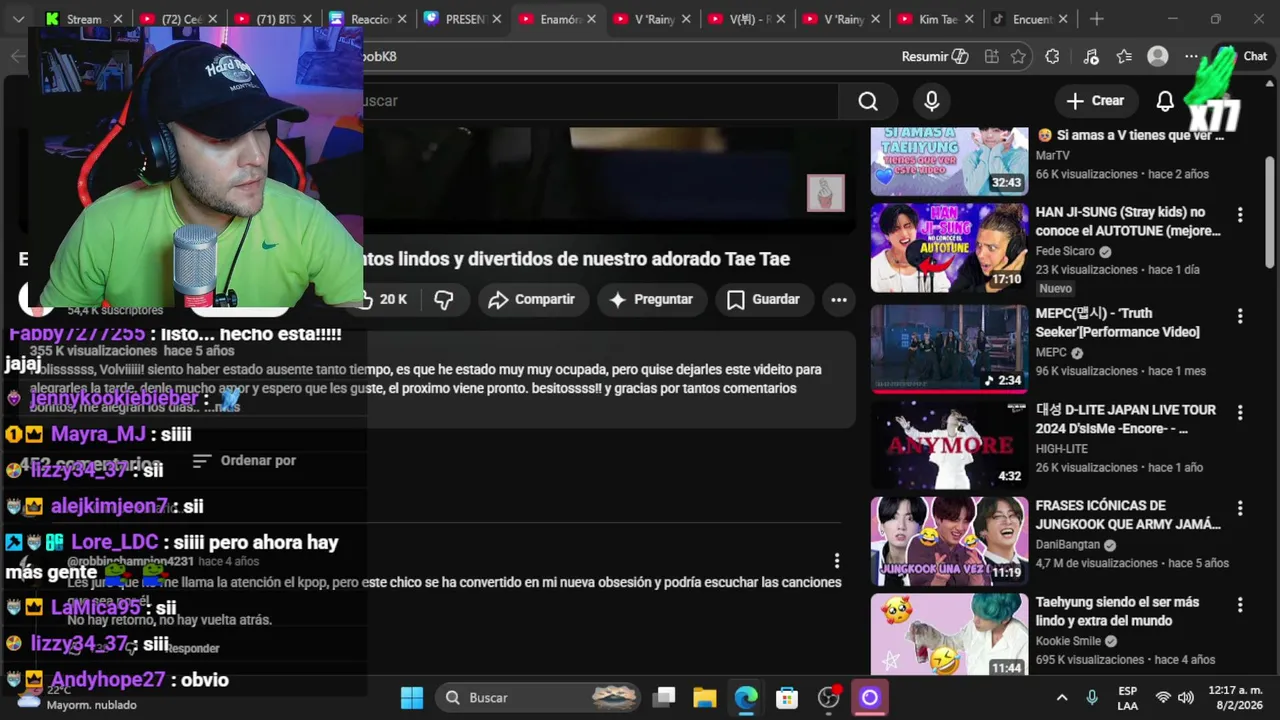Image resolution: width=1280 pixels, height=720 pixels.
Task: Click the taskbar Buscar search box
Action: (x=539, y=698)
